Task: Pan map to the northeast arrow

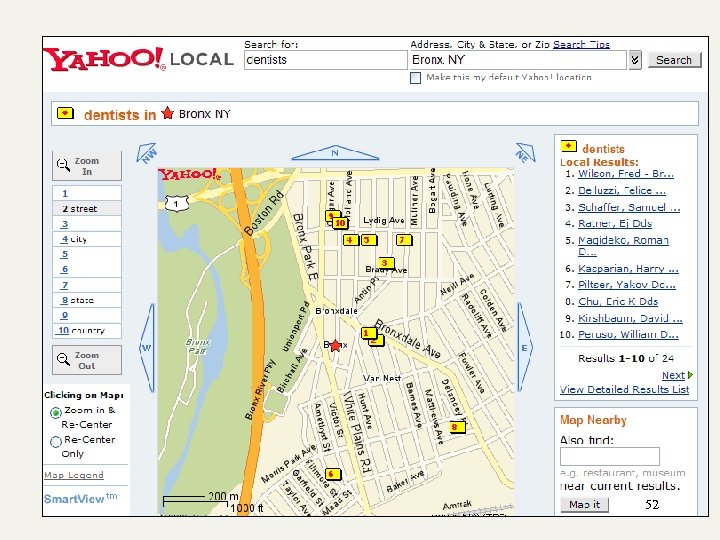Action: point(525,153)
